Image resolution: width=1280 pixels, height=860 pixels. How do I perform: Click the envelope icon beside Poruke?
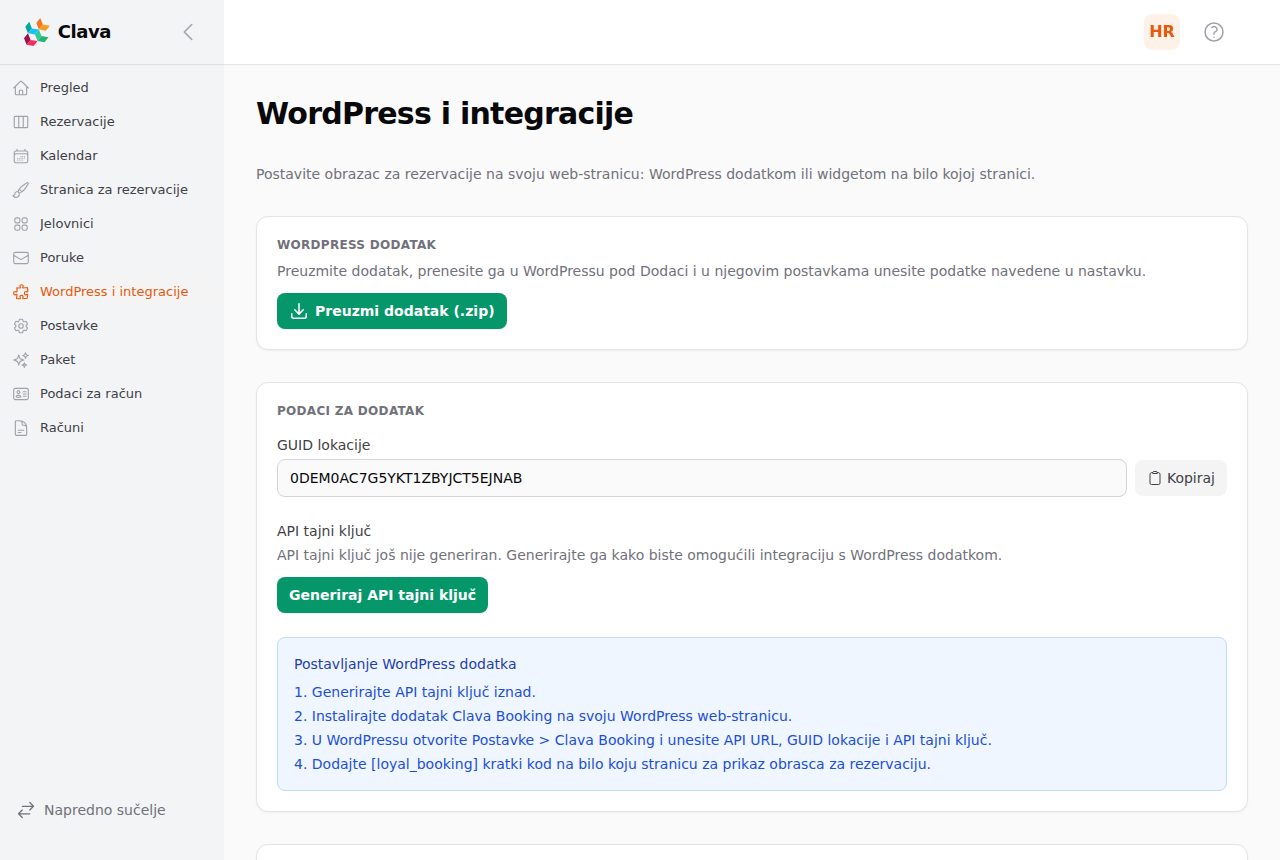point(21,258)
